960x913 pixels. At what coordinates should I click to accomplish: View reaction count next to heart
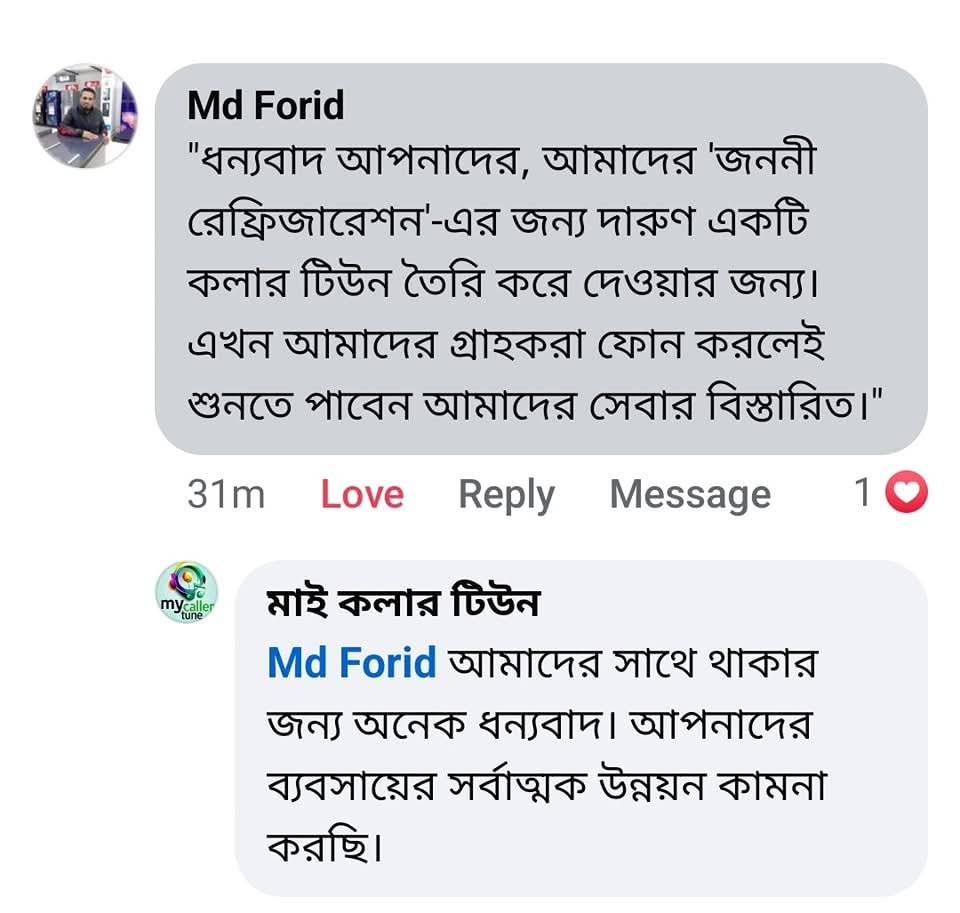point(862,492)
